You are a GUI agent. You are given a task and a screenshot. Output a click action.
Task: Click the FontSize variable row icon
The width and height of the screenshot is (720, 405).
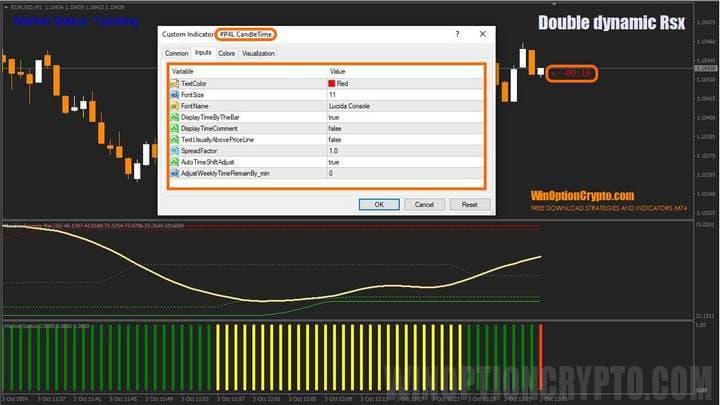point(174,95)
